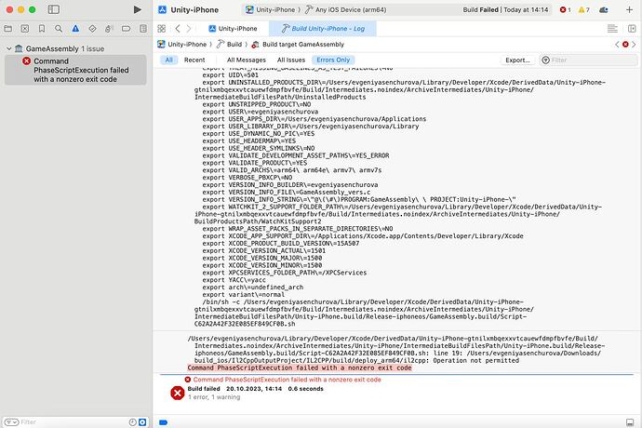Screen dimensions: 642x428
Task: Switch to the All Messages filter
Action: coord(246,60)
